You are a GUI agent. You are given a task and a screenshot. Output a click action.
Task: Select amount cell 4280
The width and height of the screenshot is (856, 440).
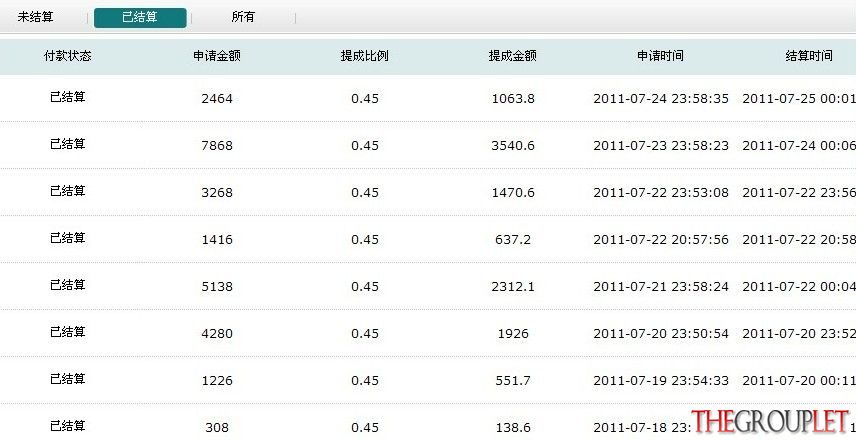click(x=217, y=334)
